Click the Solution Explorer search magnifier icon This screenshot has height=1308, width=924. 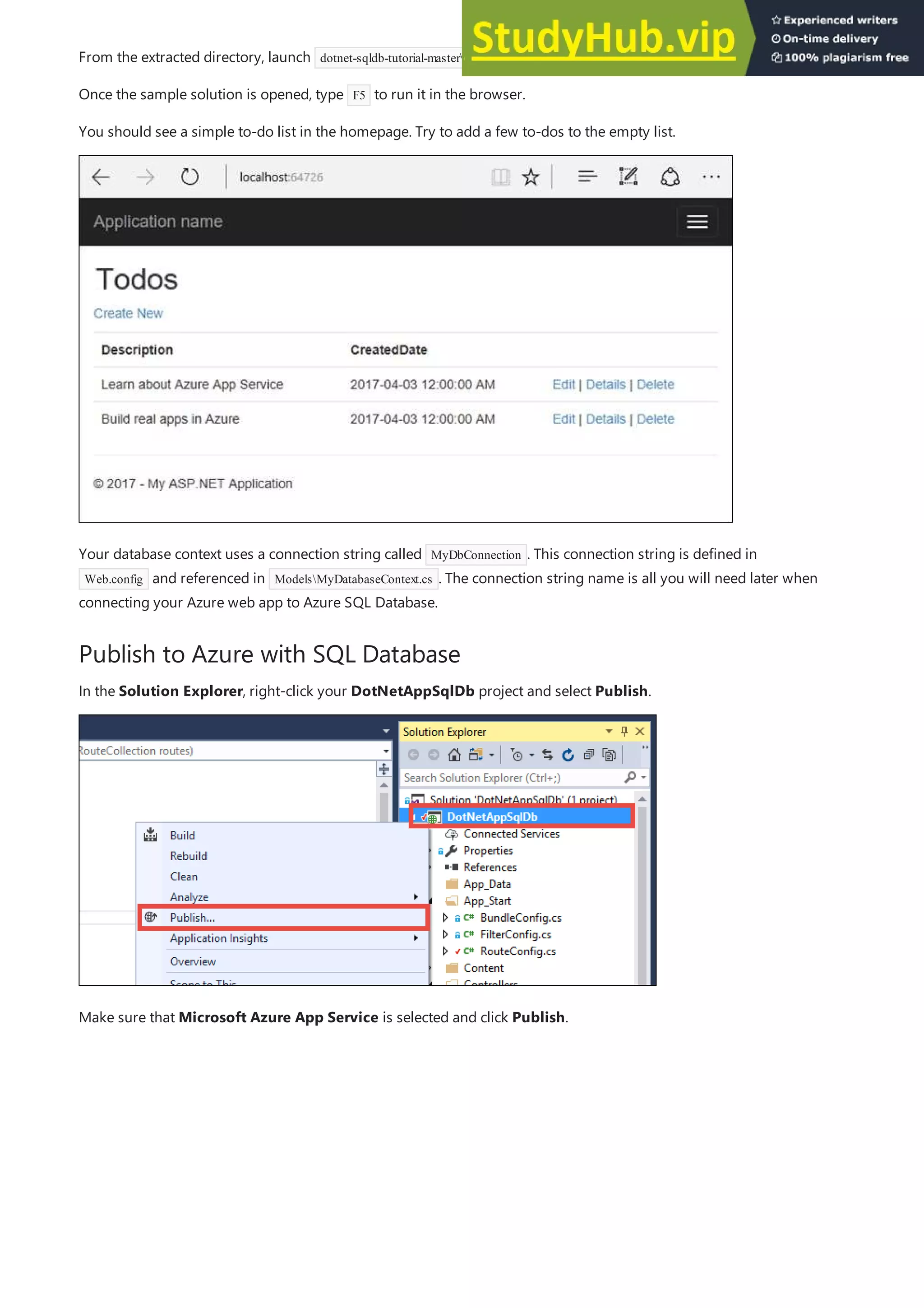(630, 777)
